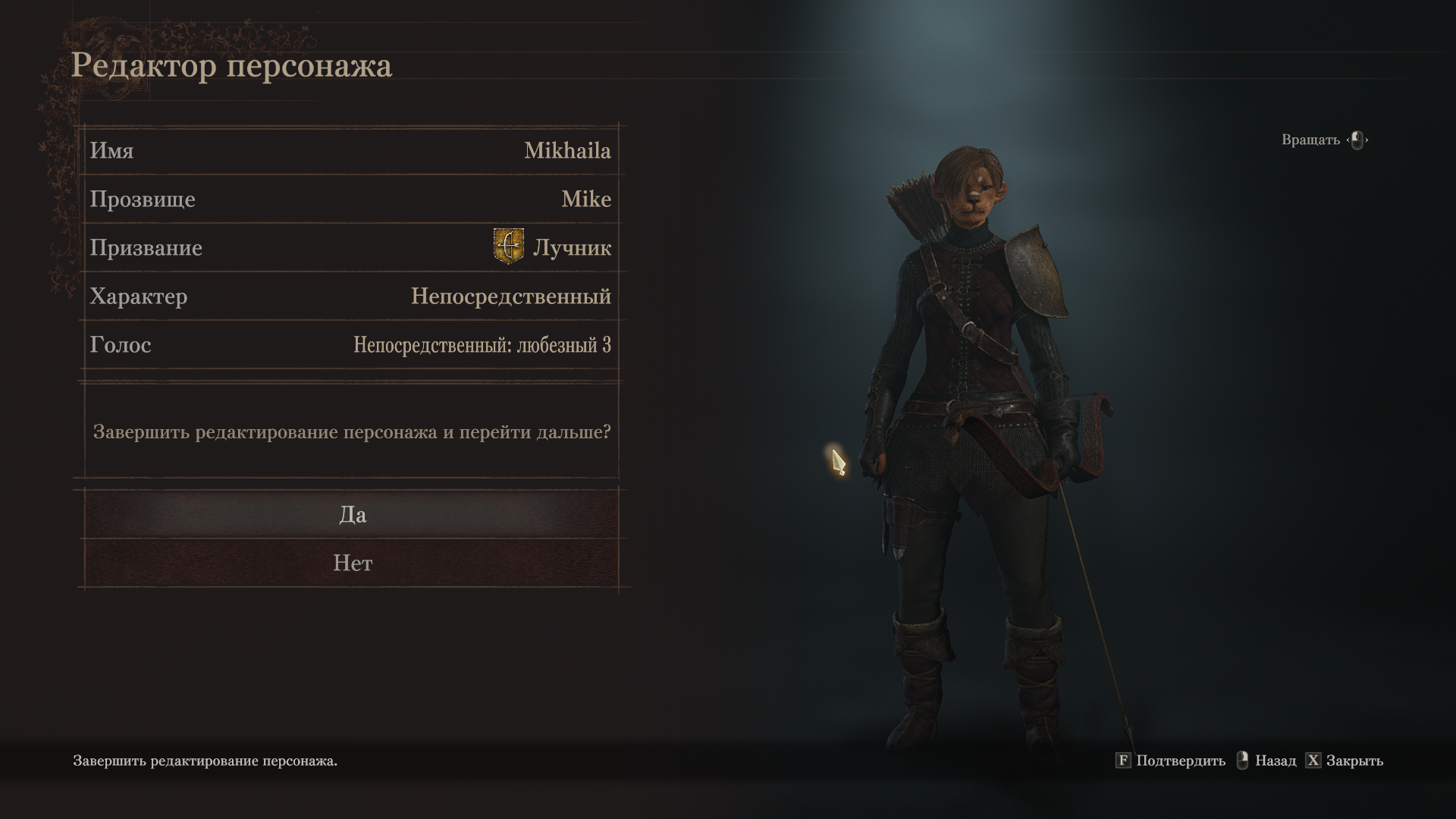Click the X key close icon
The height and width of the screenshot is (819, 1456).
[1313, 760]
